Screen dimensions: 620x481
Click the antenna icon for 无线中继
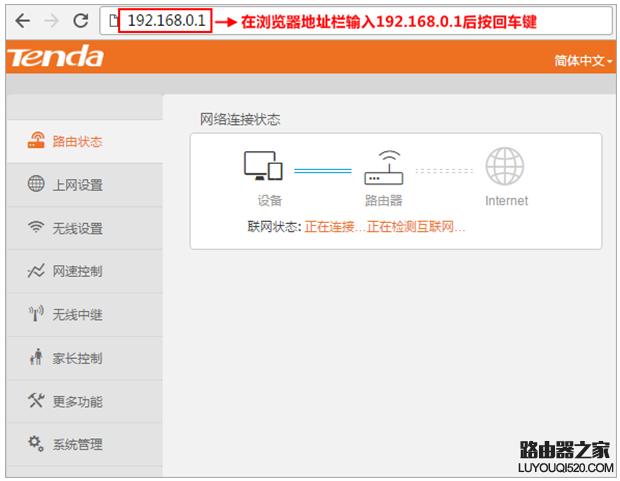coord(36,313)
